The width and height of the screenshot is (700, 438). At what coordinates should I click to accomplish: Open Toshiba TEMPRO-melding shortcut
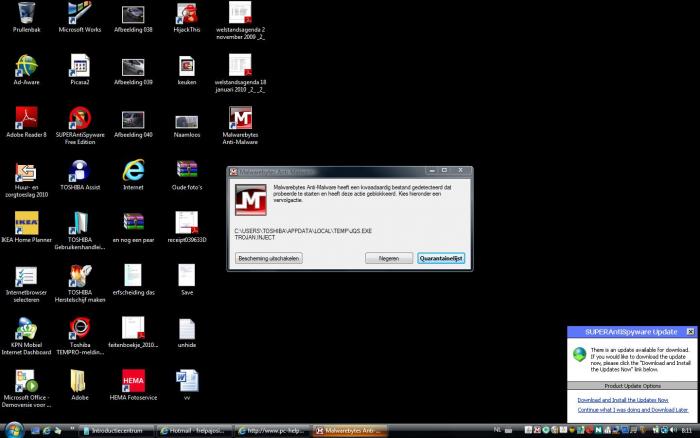coord(80,336)
